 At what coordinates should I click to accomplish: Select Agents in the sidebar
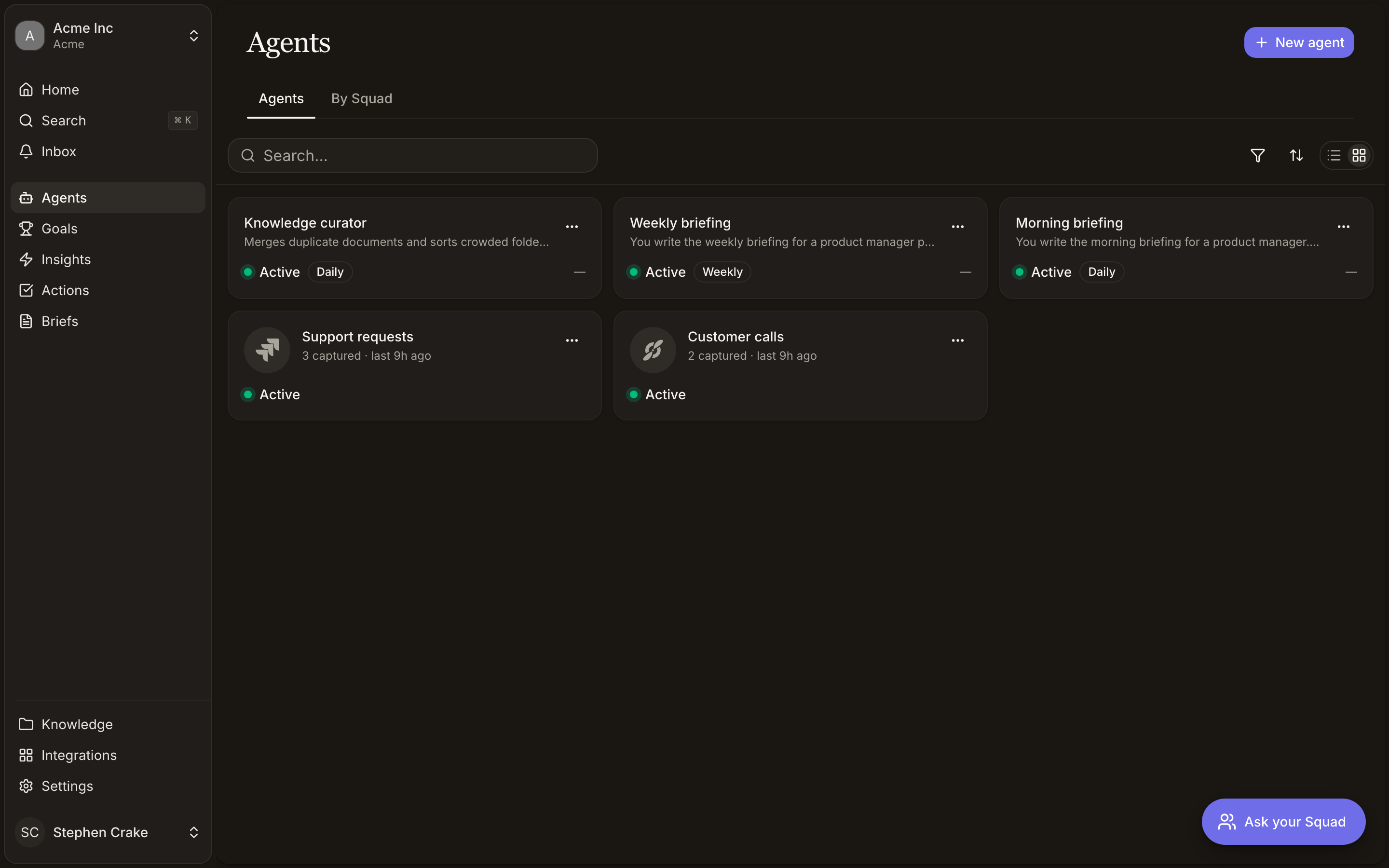[x=108, y=198]
